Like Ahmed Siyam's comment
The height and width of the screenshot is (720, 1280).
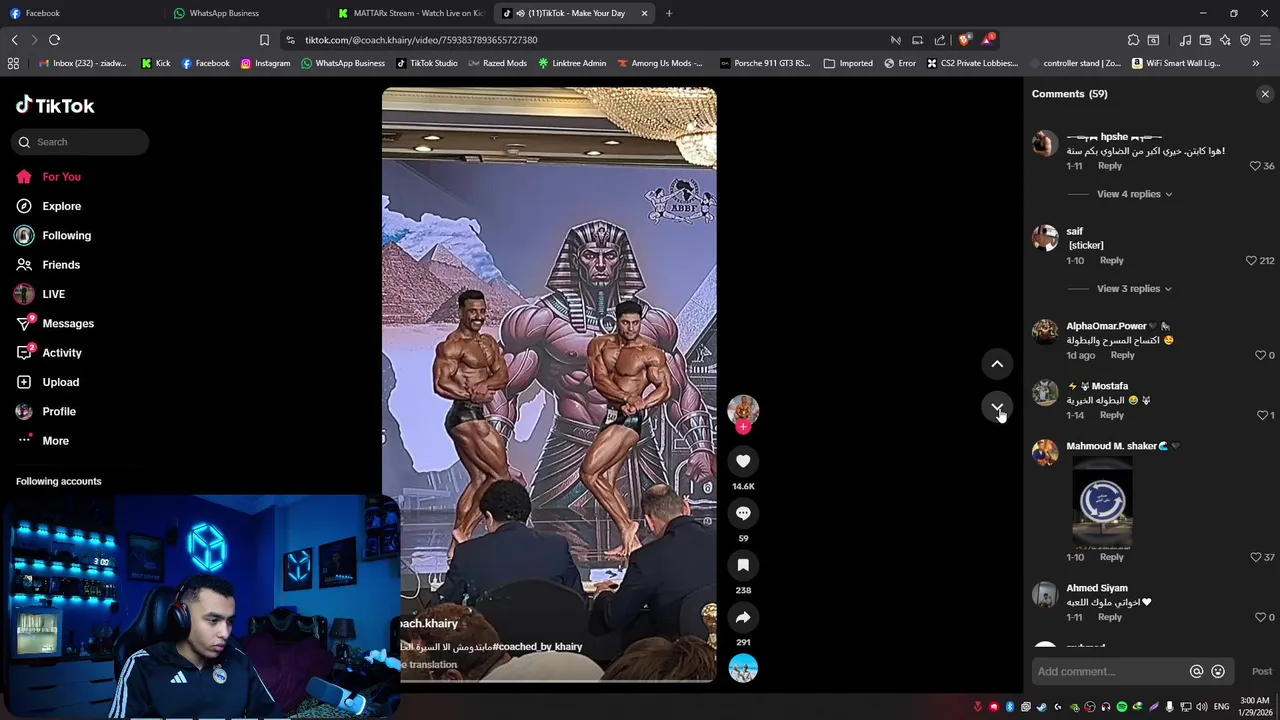(x=1260, y=617)
